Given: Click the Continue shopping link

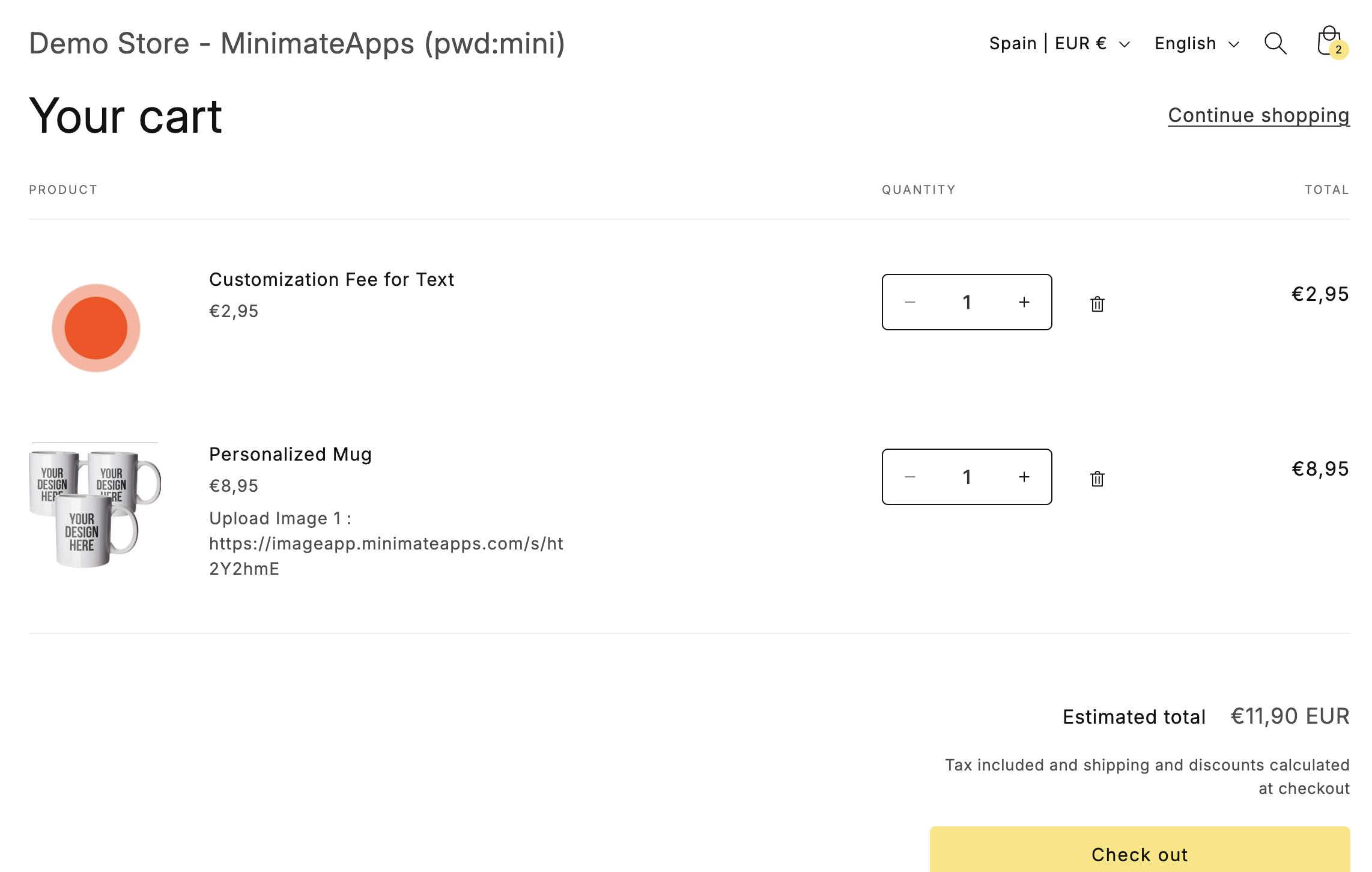Looking at the screenshot, I should point(1258,115).
